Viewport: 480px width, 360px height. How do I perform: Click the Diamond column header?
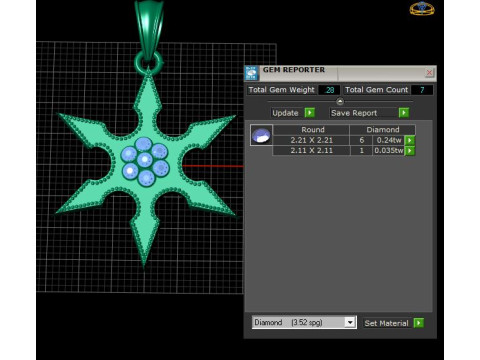pos(383,130)
